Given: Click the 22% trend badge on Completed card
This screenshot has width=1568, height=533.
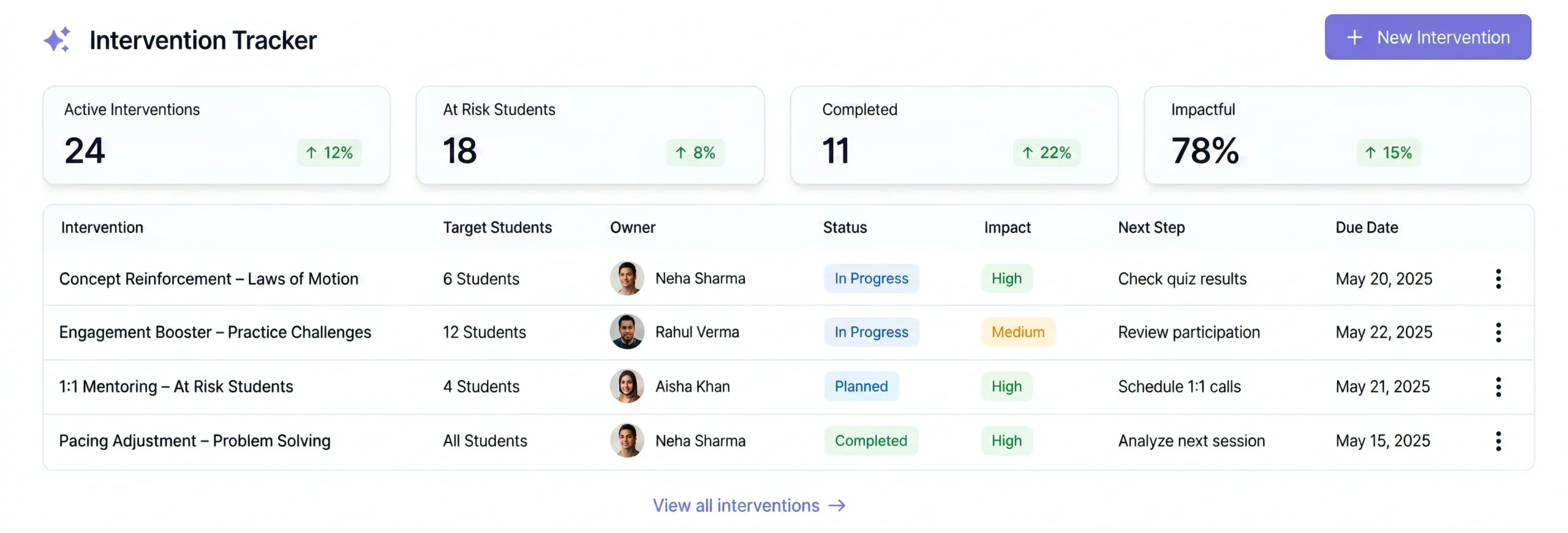Looking at the screenshot, I should pyautogui.click(x=1047, y=152).
